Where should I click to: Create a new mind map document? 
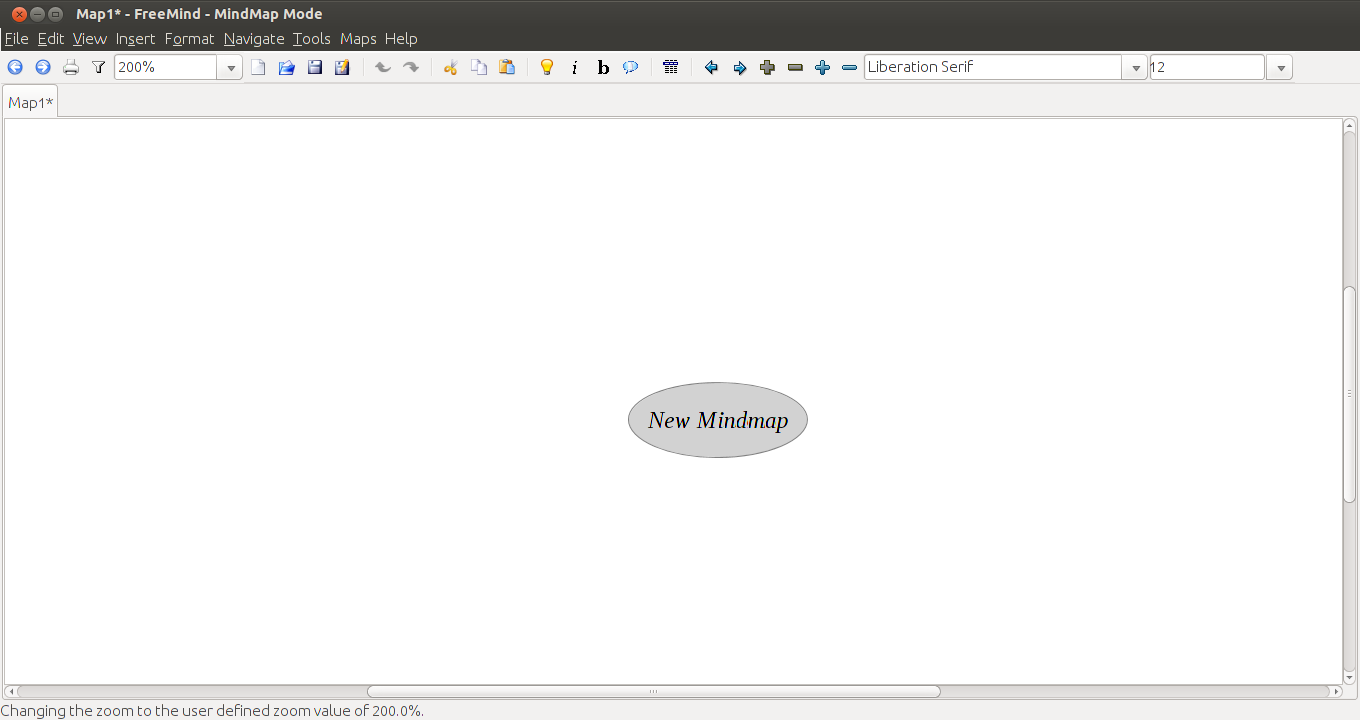259,67
